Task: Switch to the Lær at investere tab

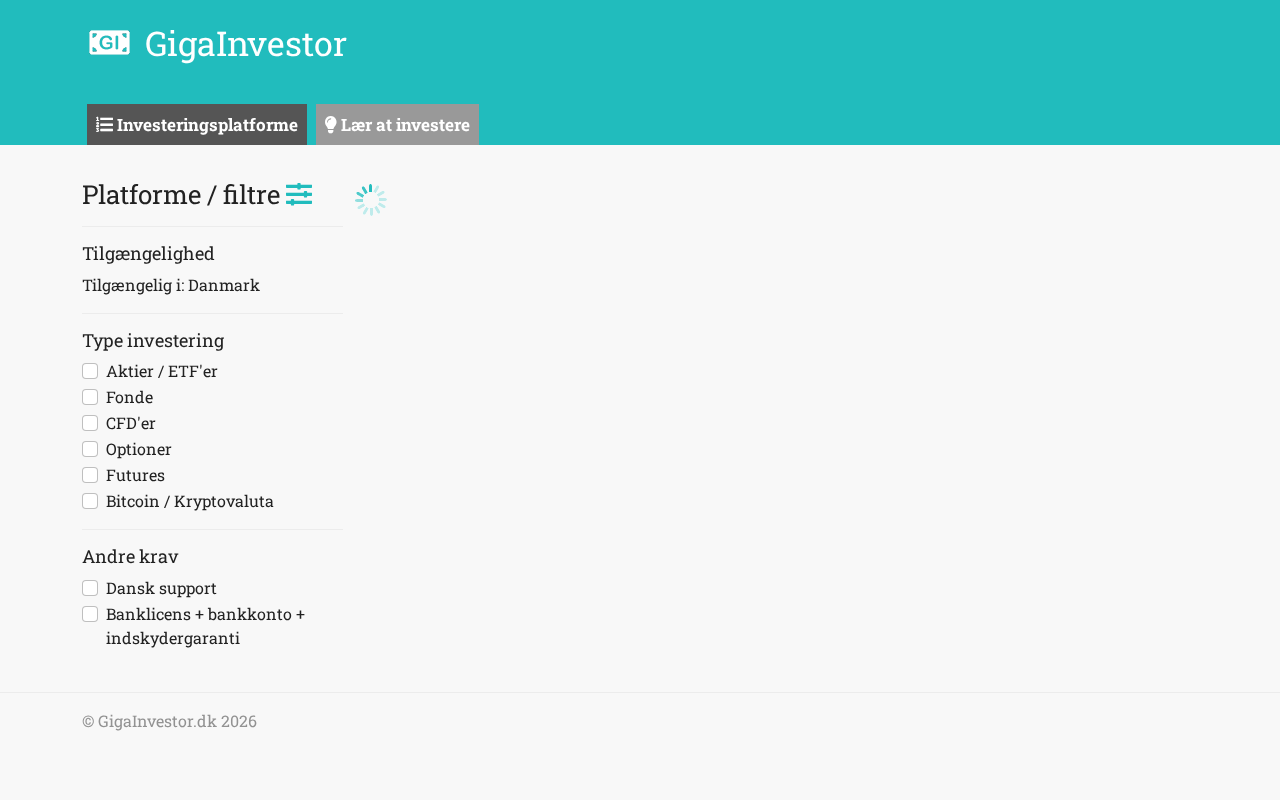Action: (x=397, y=125)
